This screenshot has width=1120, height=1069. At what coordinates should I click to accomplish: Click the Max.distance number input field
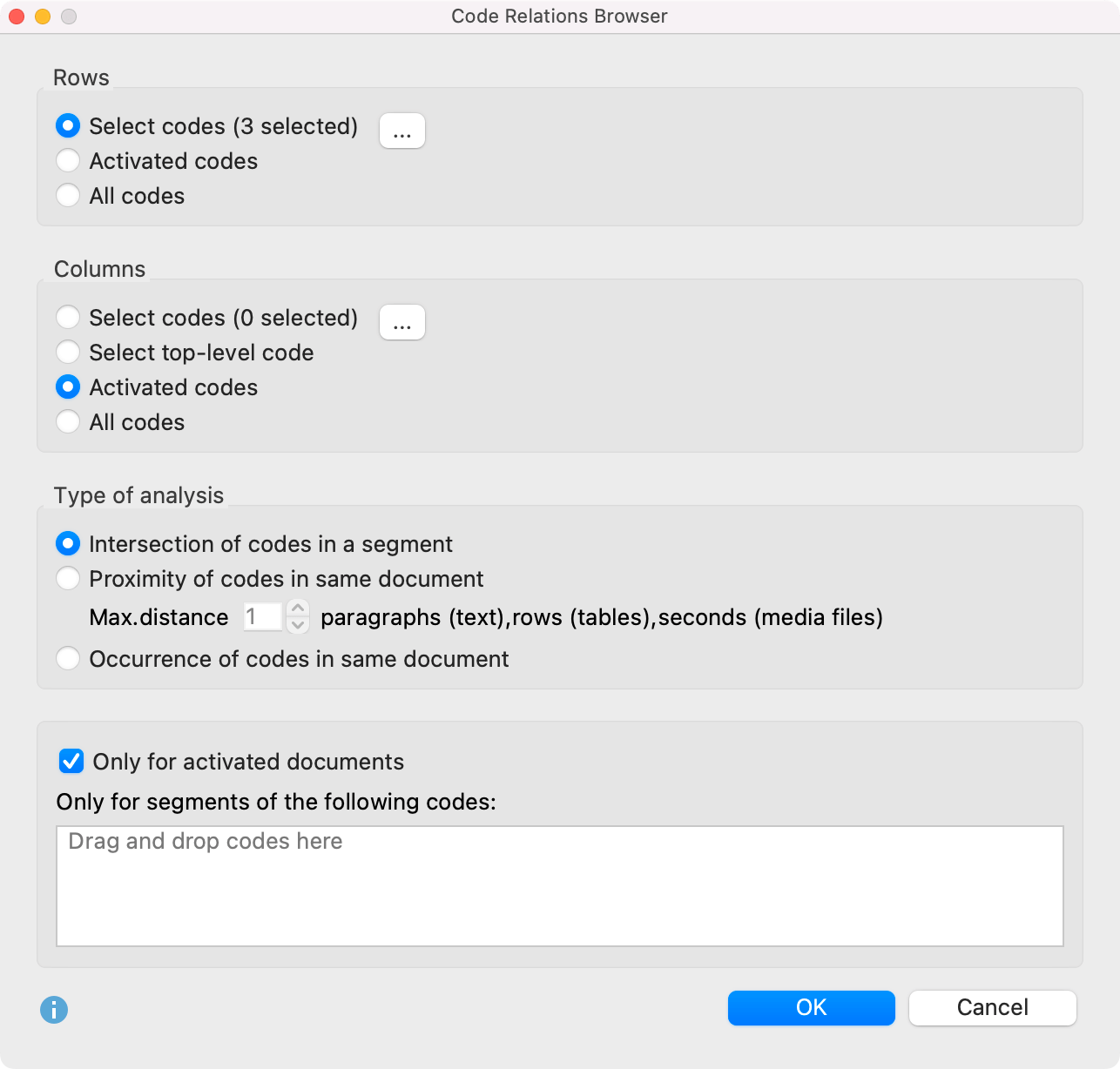(261, 616)
